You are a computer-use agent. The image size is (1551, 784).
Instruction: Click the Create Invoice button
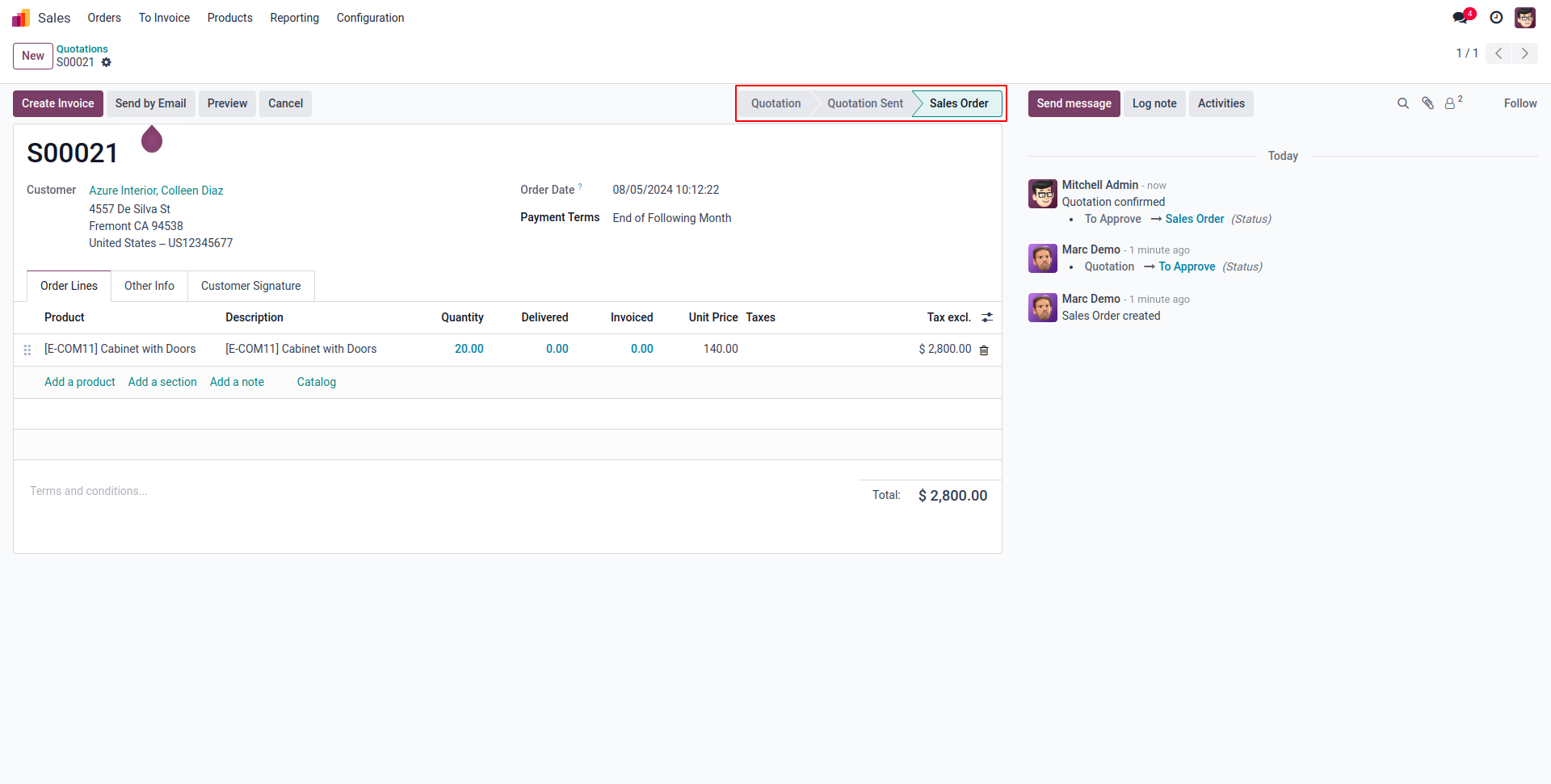[58, 103]
